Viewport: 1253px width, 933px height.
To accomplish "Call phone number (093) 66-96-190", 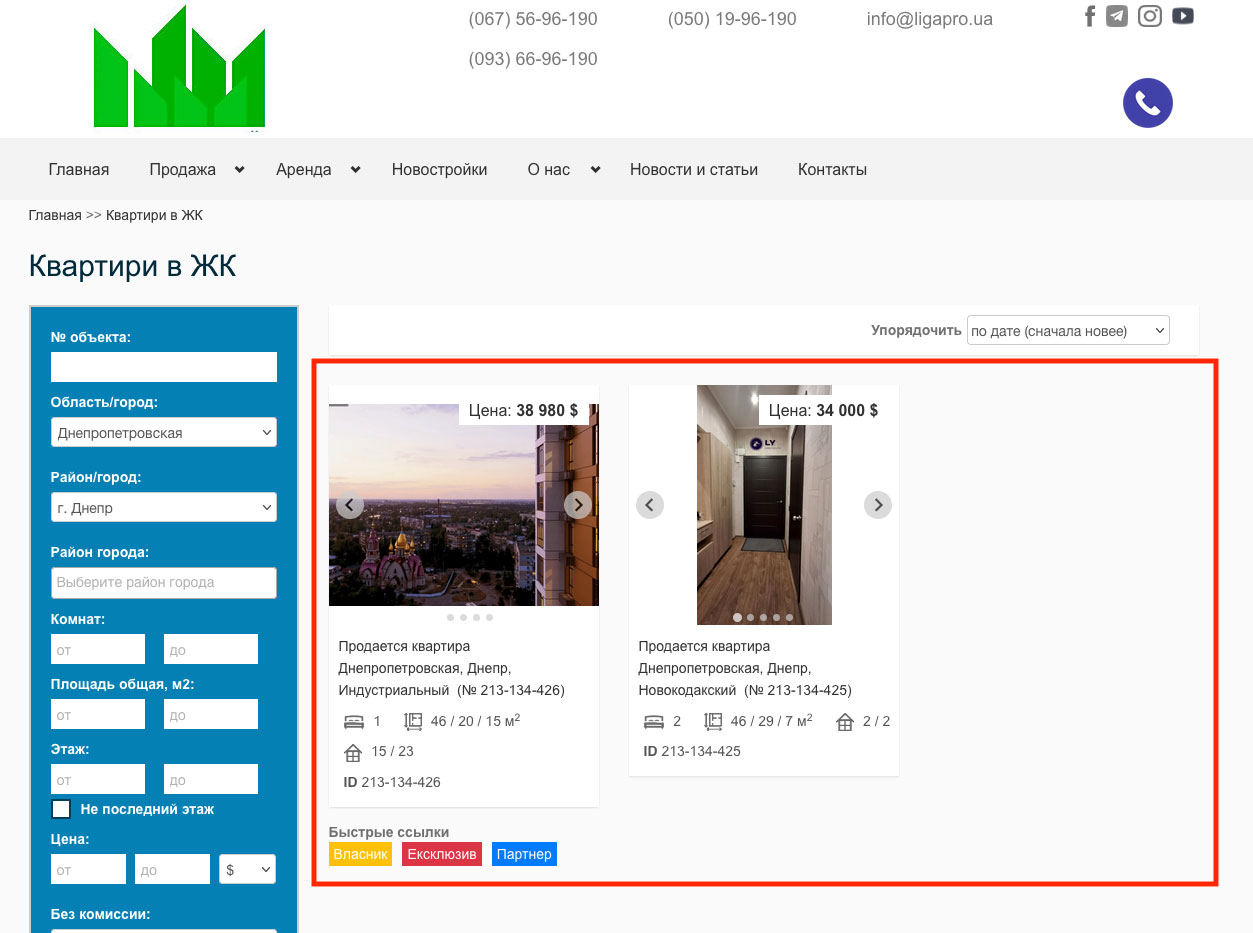I will coord(533,59).
